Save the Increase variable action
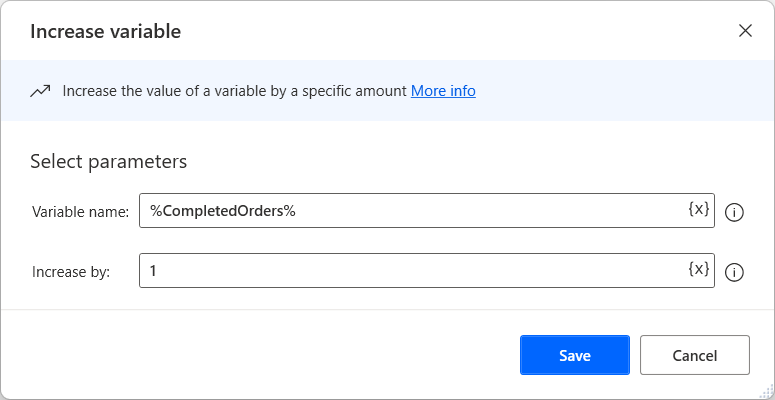Image resolution: width=775 pixels, height=400 pixels. (x=574, y=355)
